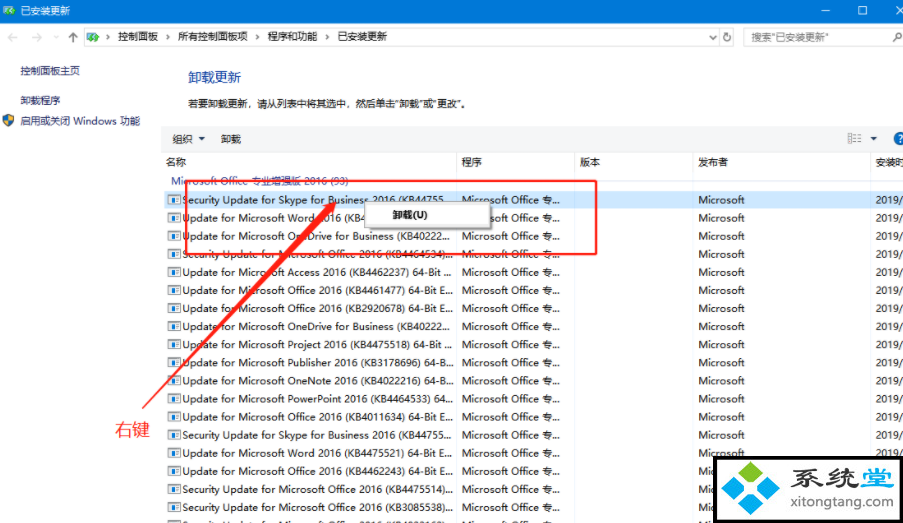Click Microsoft publisher cell in Publisher 2016 row

point(721,362)
